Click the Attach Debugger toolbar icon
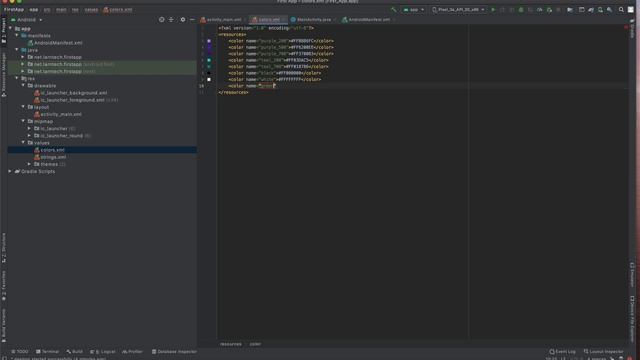640x360 pixels. click(x=549, y=9)
